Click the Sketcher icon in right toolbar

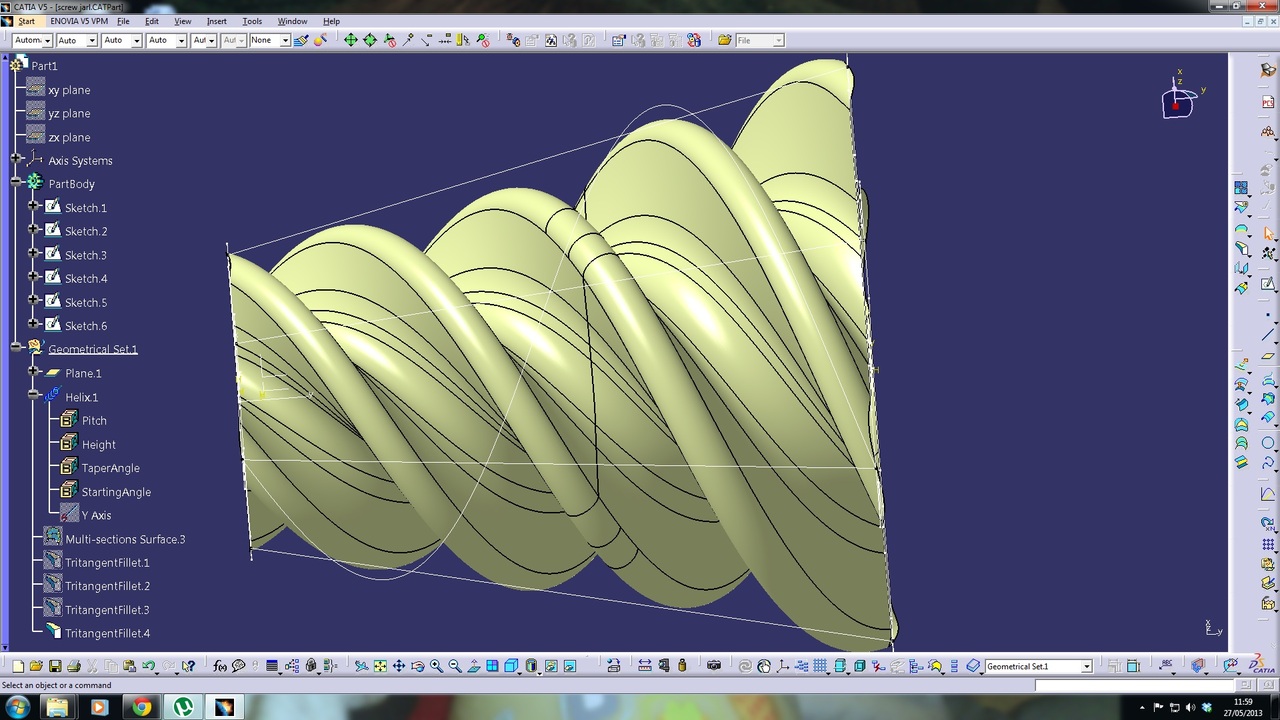click(1268, 284)
